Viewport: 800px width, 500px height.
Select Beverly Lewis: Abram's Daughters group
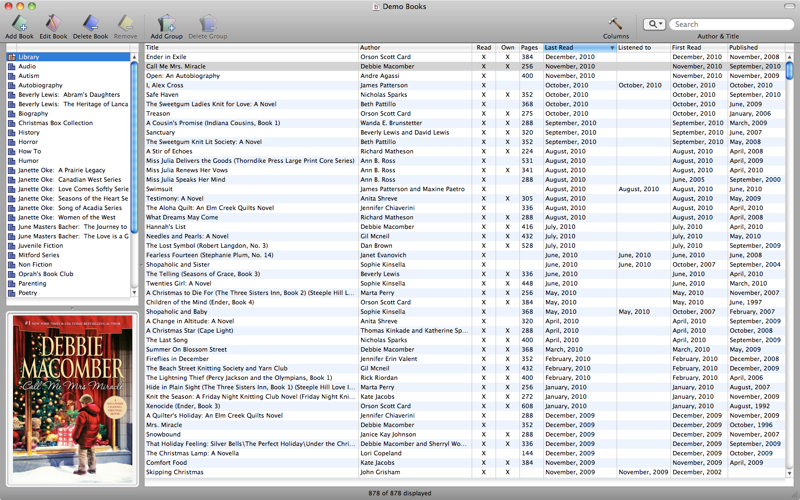(x=68, y=94)
